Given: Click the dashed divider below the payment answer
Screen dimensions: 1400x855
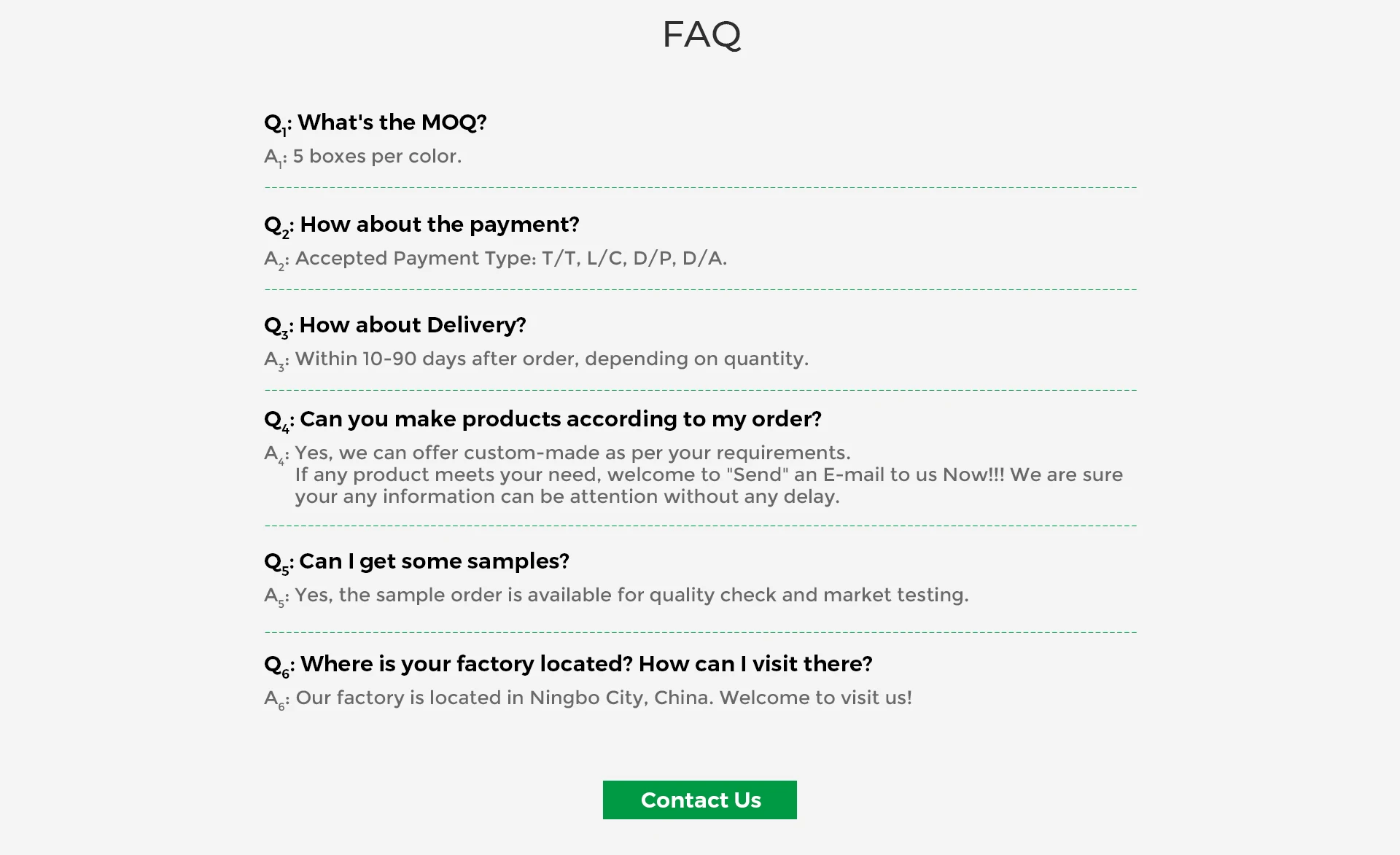Looking at the screenshot, I should pyautogui.click(x=700, y=289).
